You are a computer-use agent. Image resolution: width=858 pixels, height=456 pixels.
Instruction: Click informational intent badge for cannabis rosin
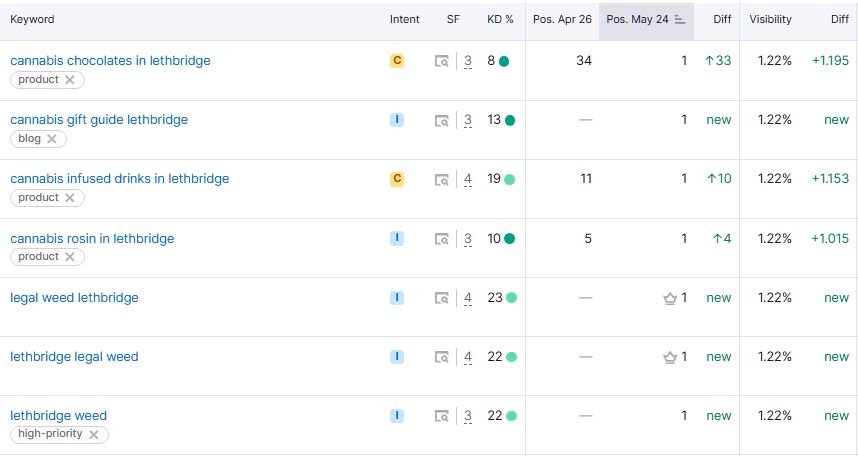pos(397,238)
